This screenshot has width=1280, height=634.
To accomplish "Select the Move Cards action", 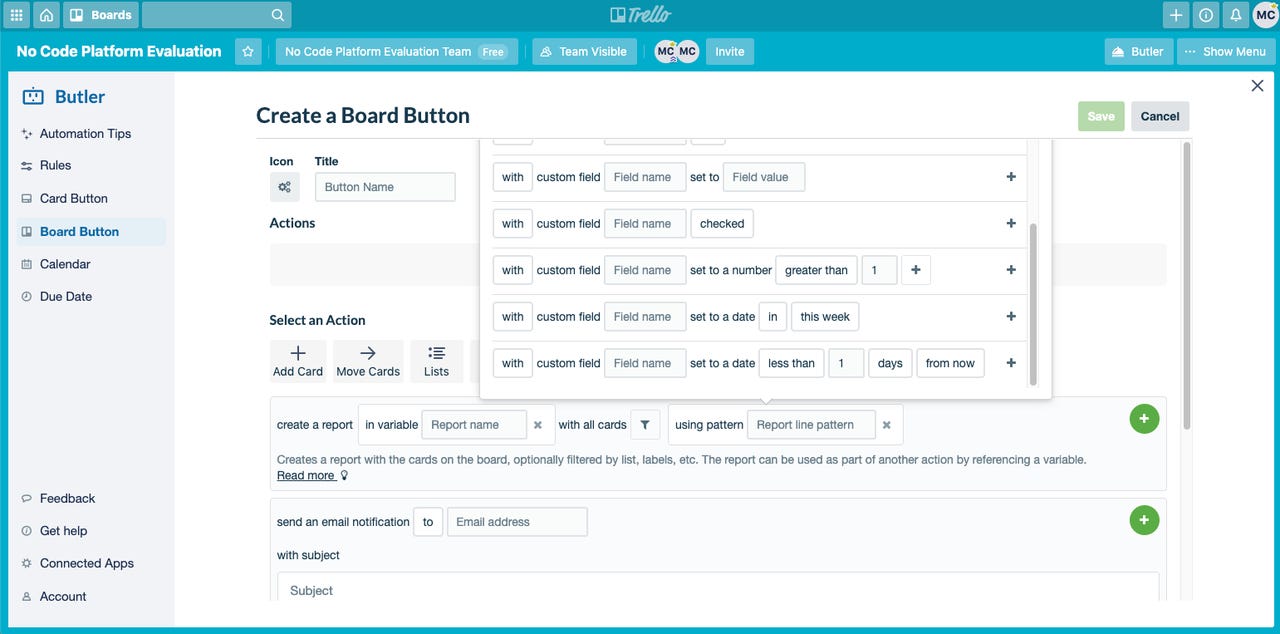I will (x=368, y=360).
